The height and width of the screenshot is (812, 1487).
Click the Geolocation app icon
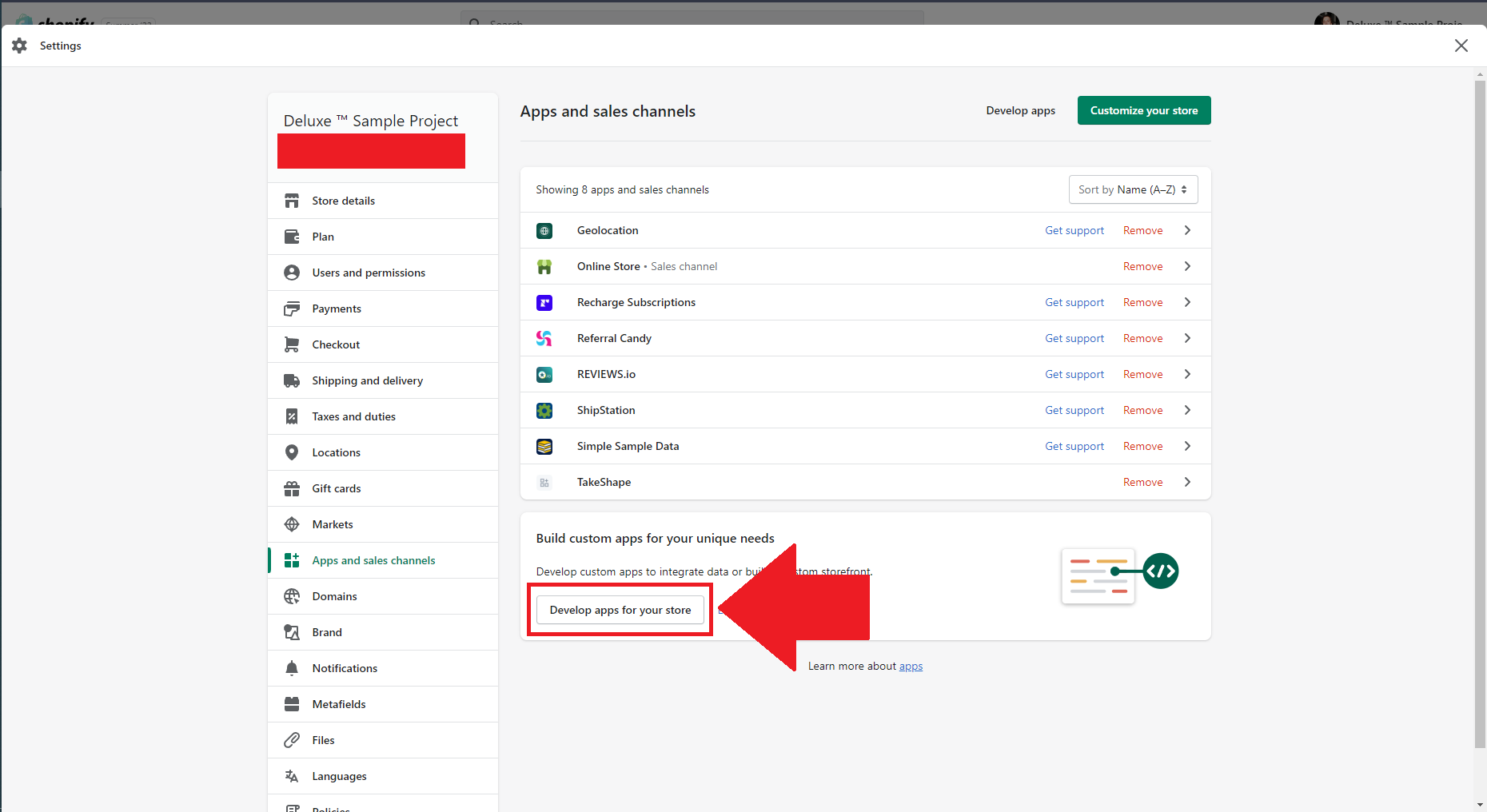pos(544,230)
